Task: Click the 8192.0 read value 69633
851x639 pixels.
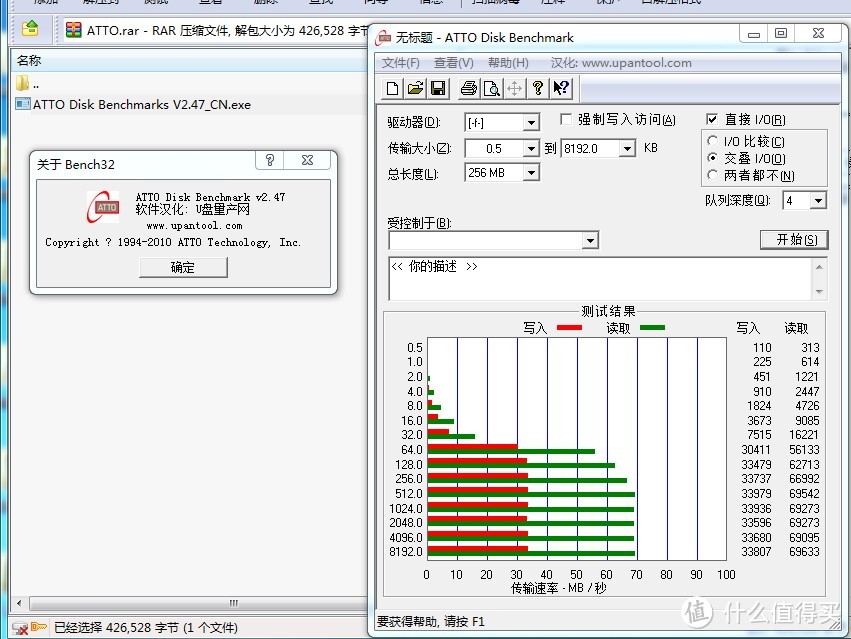Action: tap(804, 552)
